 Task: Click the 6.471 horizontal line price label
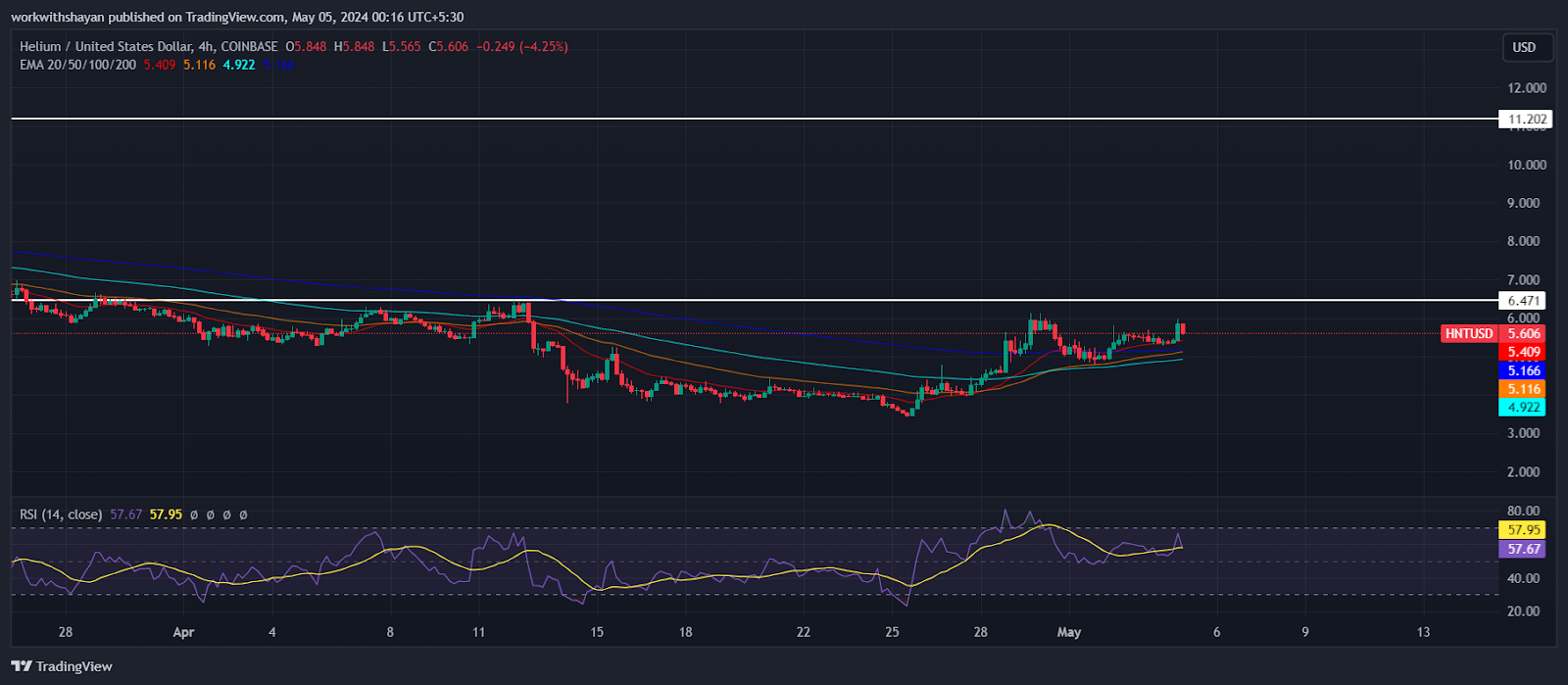pos(1524,301)
